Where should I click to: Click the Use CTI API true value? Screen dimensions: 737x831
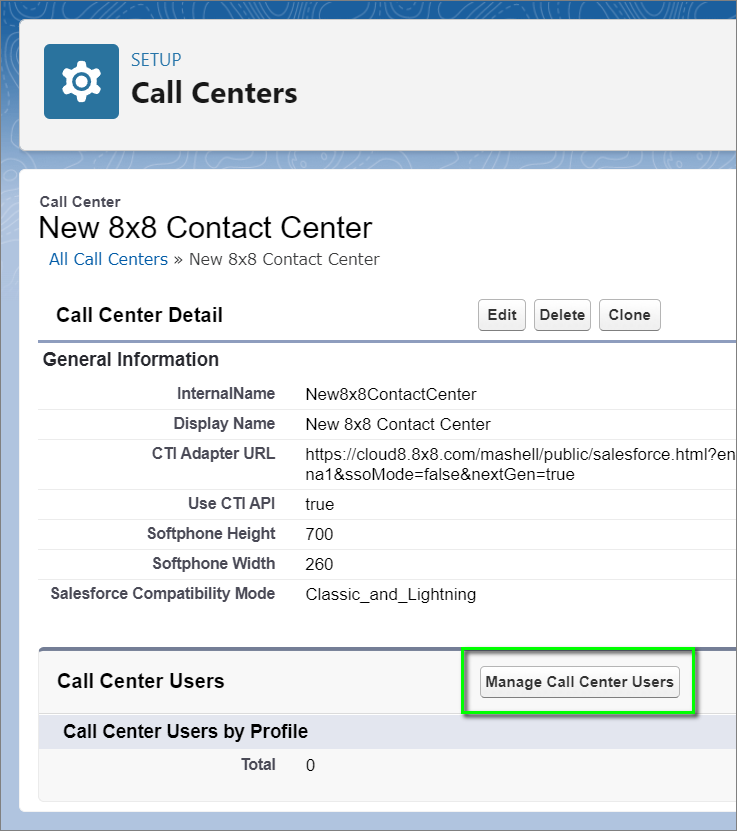click(x=320, y=504)
